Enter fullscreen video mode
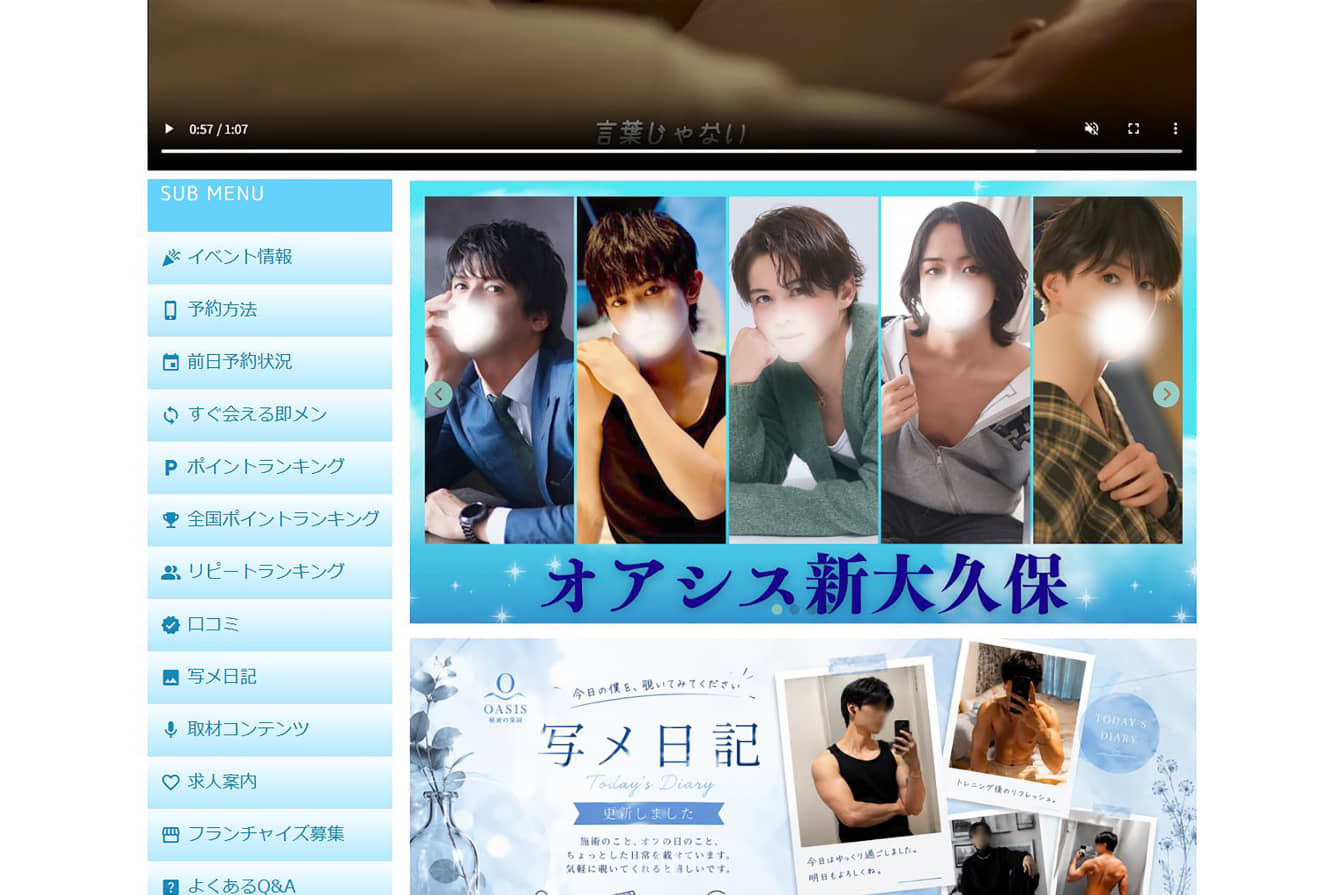The height and width of the screenshot is (895, 1328). (x=1134, y=129)
